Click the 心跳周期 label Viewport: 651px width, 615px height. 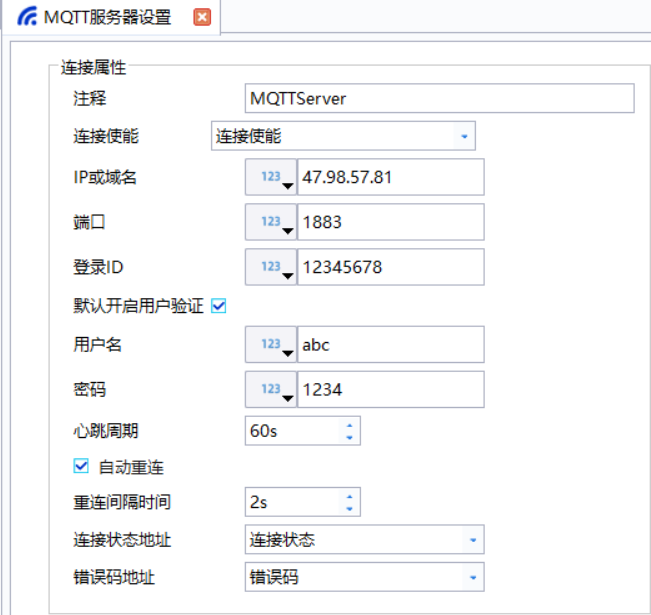coord(106,431)
